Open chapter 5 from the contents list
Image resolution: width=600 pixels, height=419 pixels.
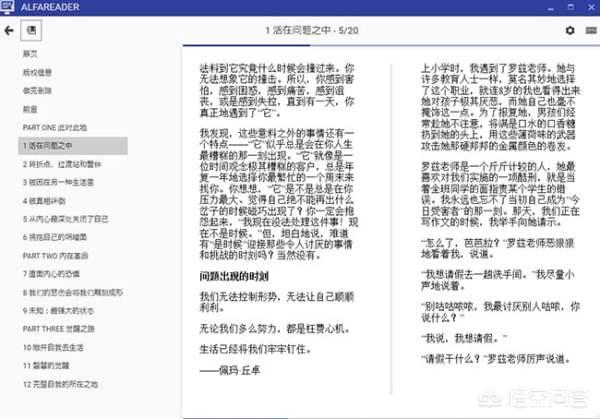(x=65, y=219)
